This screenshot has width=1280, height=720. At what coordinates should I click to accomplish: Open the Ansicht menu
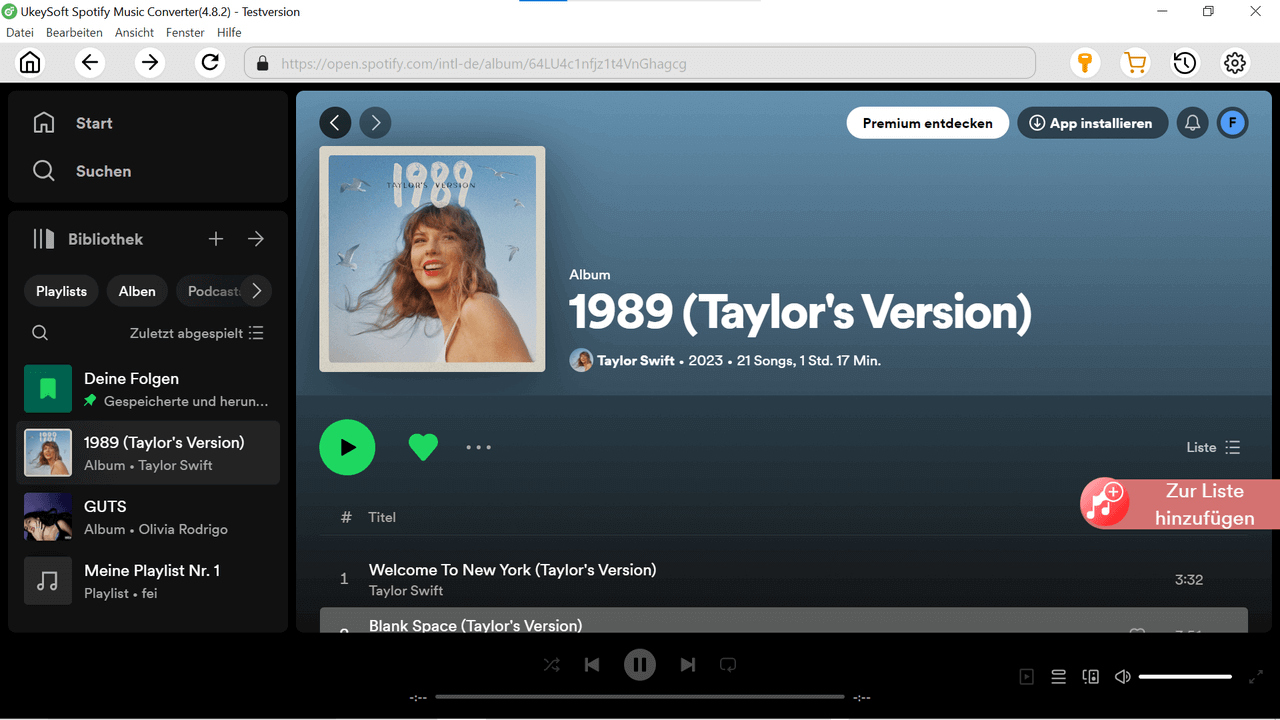[135, 33]
